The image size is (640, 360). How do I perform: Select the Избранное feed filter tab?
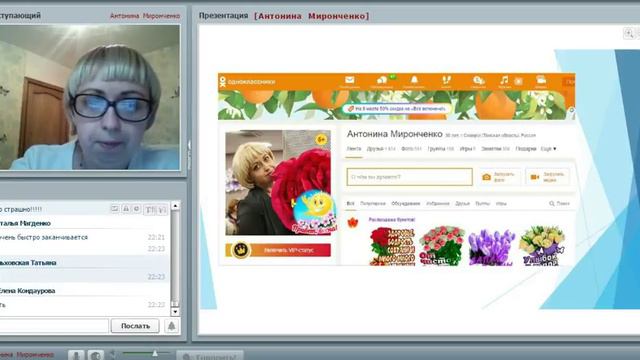(x=438, y=203)
